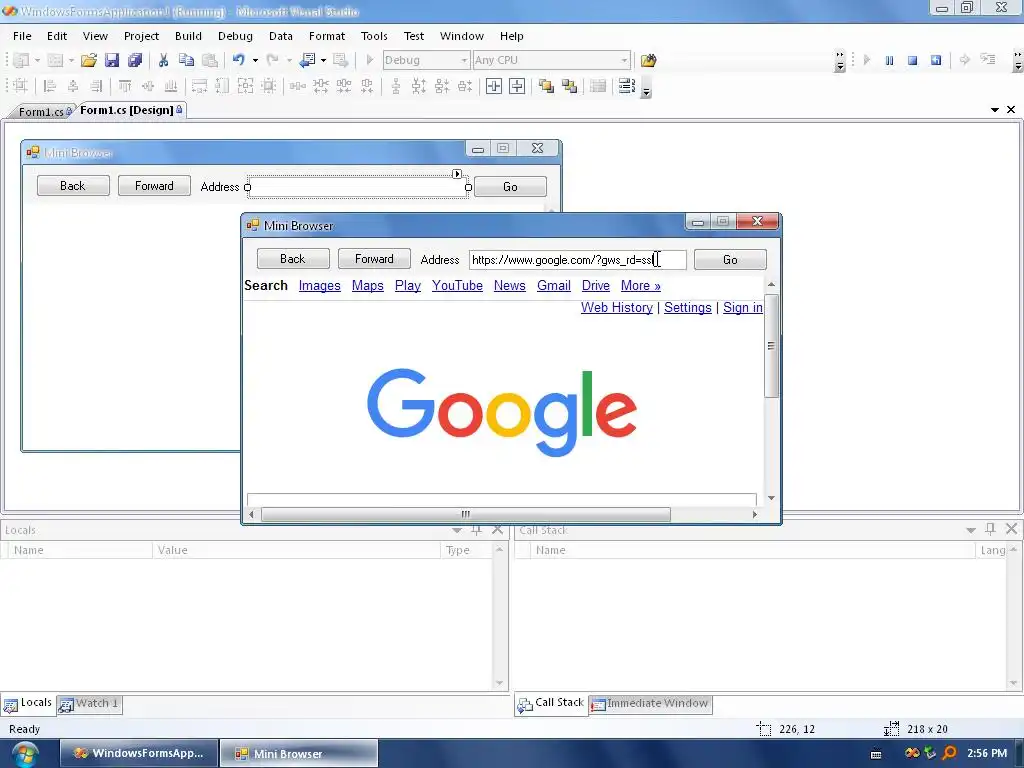Open the Images link on Google page

(319, 285)
